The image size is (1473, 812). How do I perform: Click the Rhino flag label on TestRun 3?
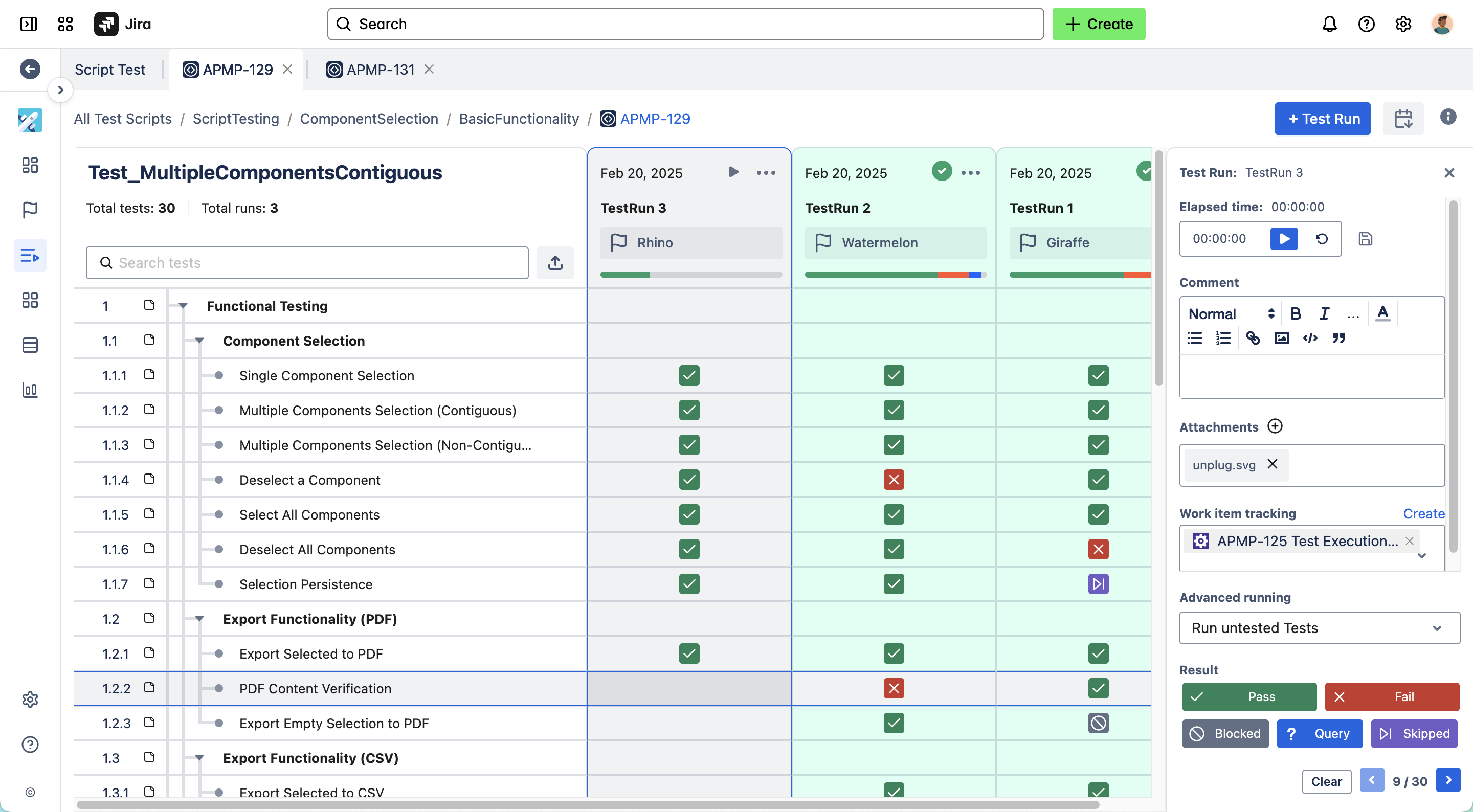click(655, 242)
